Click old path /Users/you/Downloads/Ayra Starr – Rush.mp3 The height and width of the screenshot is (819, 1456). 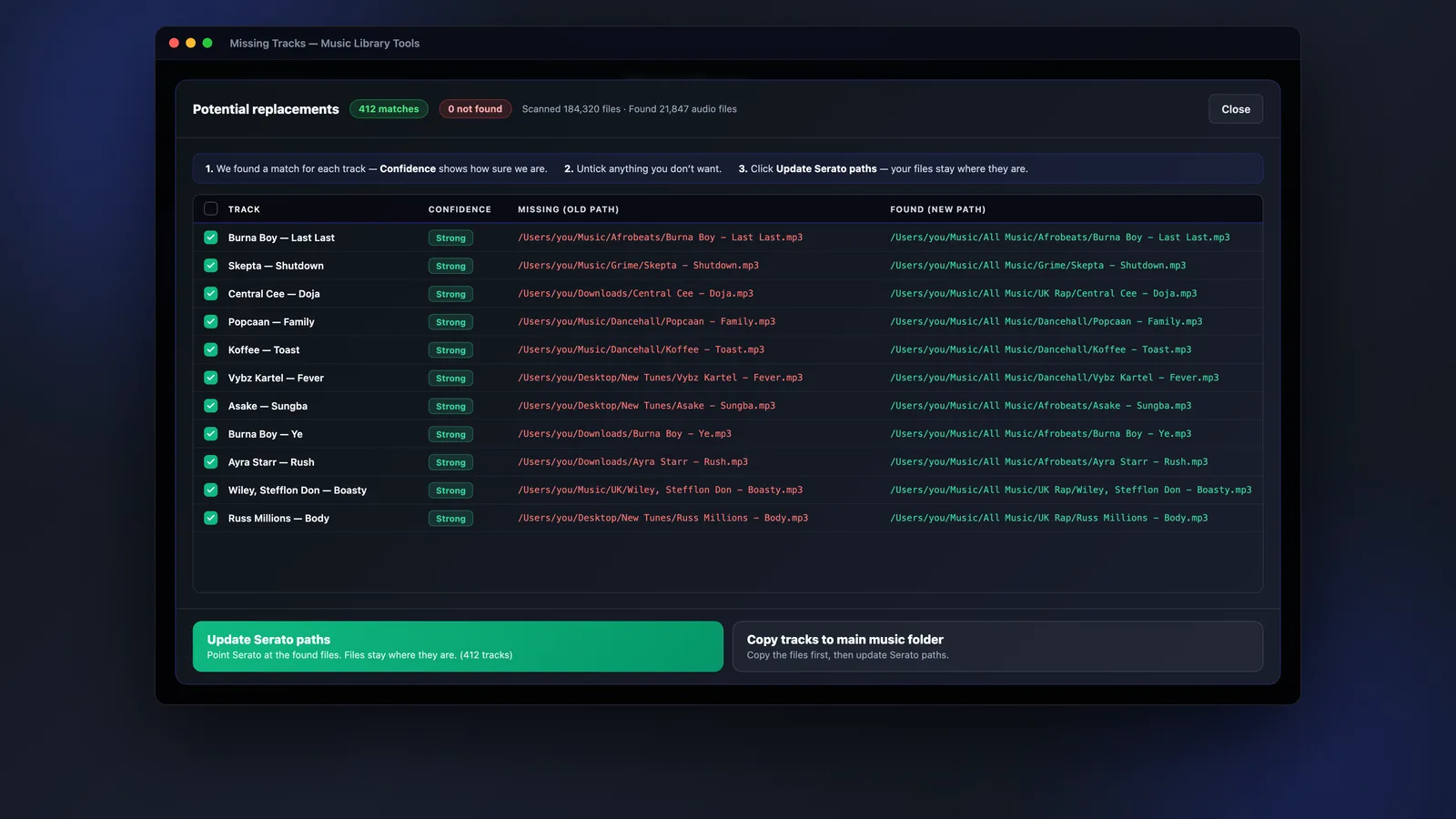pyautogui.click(x=632, y=462)
